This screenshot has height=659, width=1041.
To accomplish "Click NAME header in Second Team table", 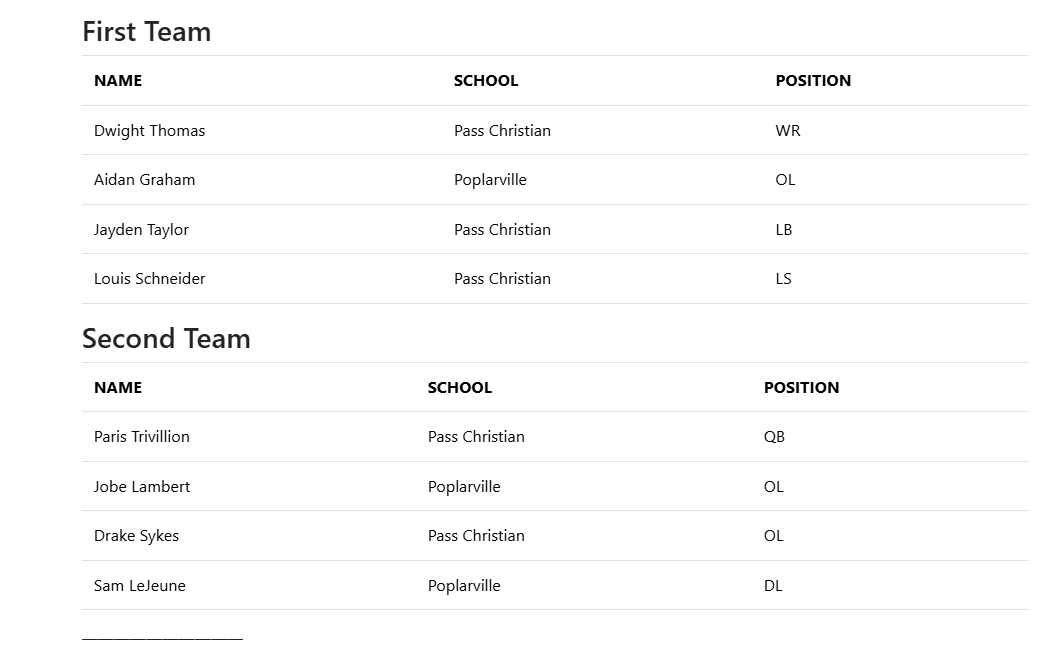I will (118, 388).
